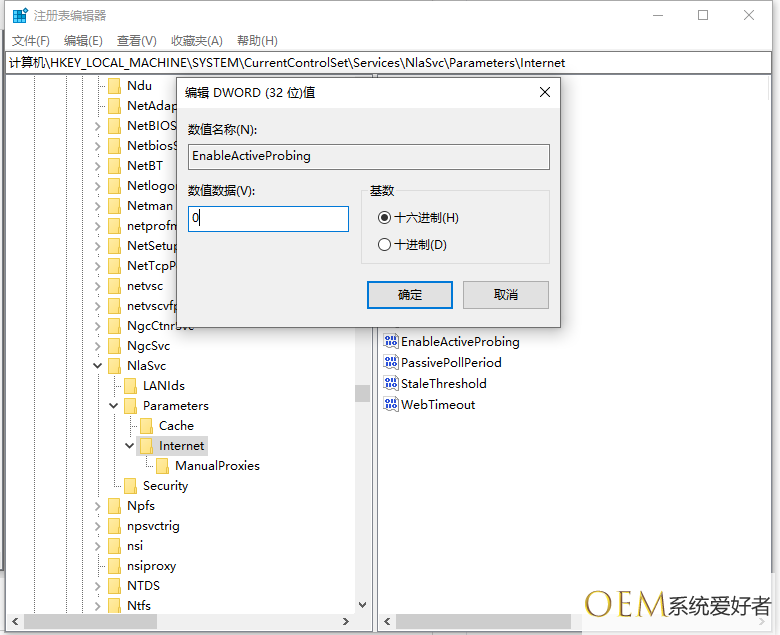Screen dimensions: 780x635
Task: Click the Security folder icon
Action: click(x=130, y=486)
